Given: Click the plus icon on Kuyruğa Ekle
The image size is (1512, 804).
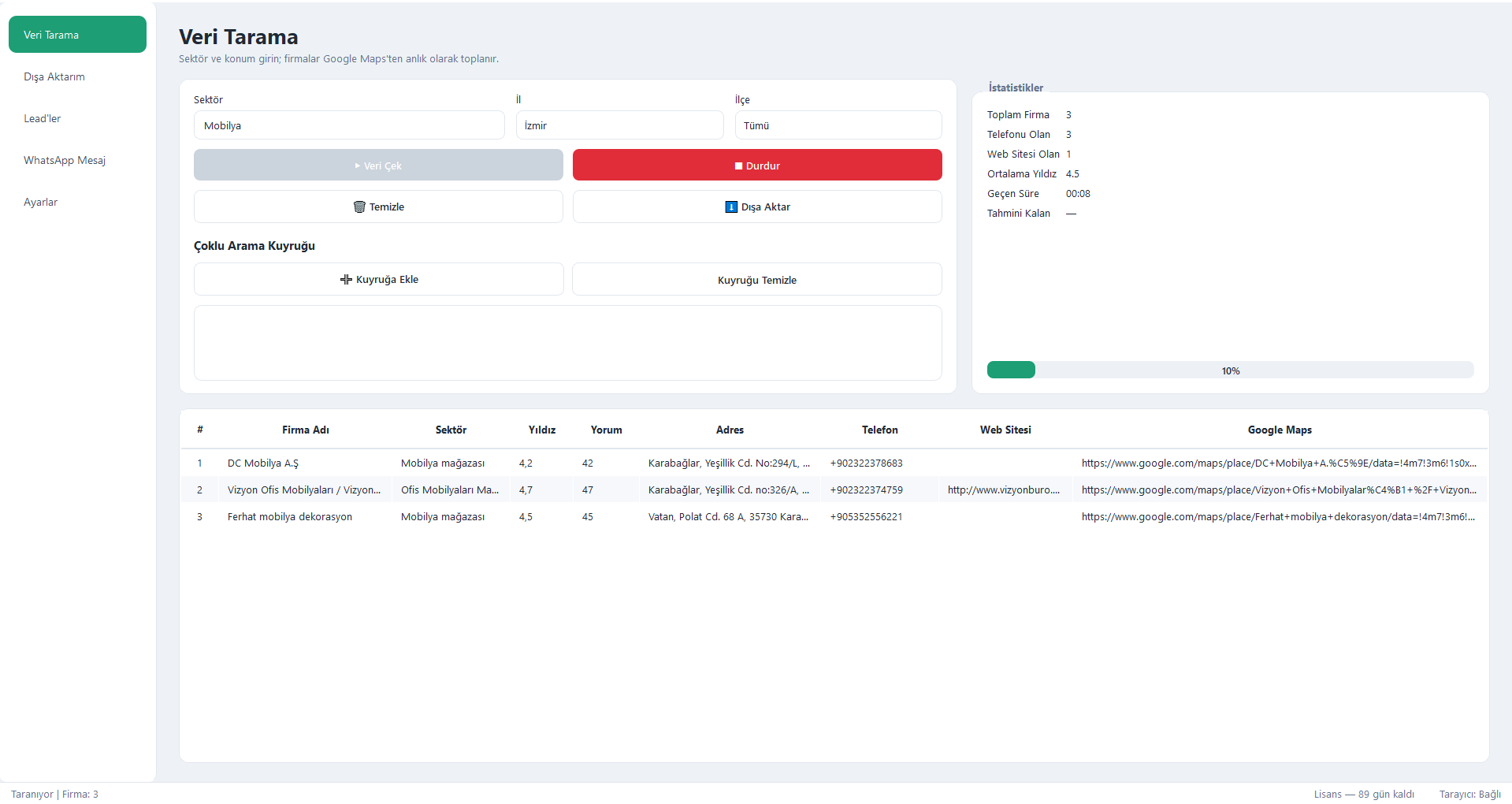Looking at the screenshot, I should click(x=346, y=280).
